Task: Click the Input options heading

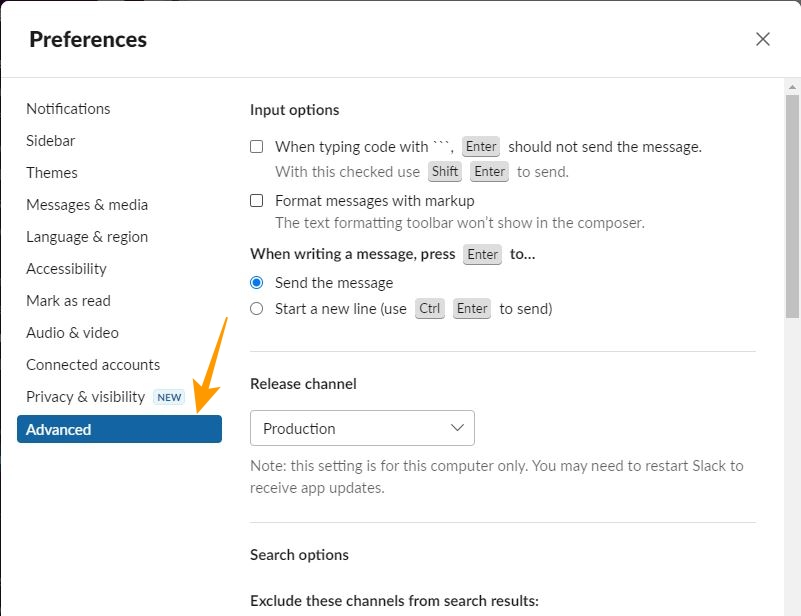Action: (294, 110)
